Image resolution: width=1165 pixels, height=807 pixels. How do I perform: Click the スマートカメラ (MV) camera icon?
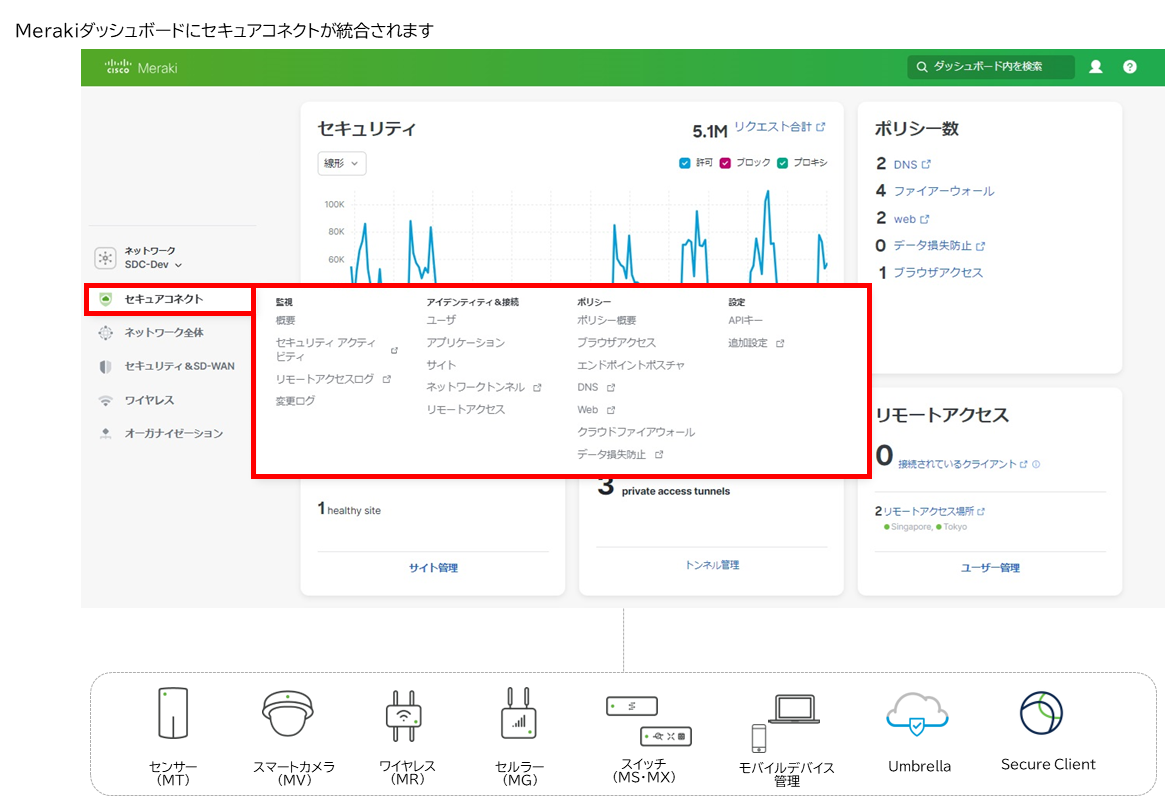coord(288,713)
